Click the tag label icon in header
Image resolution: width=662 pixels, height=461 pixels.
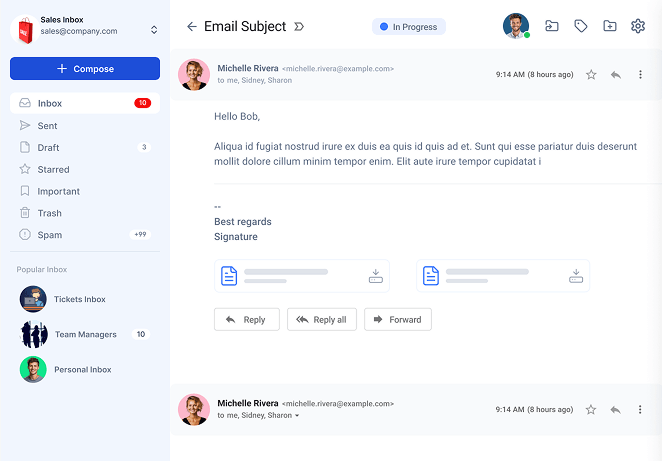coord(581,27)
